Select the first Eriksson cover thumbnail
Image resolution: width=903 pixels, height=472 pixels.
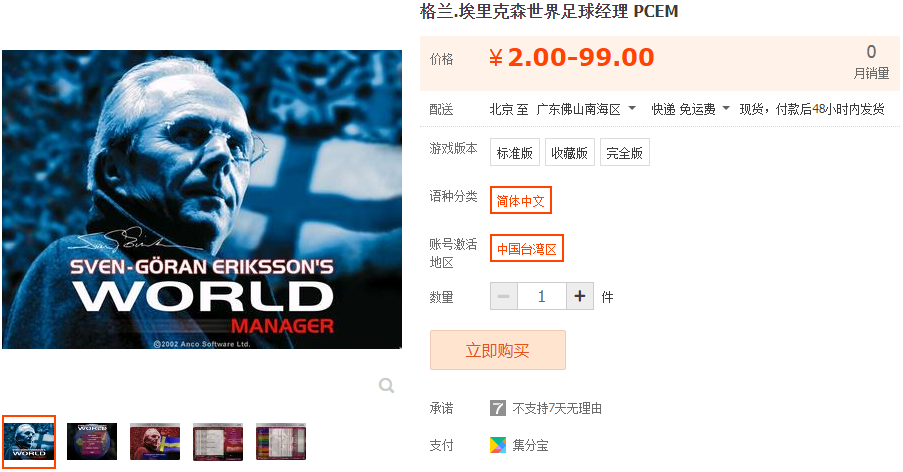(x=29, y=441)
